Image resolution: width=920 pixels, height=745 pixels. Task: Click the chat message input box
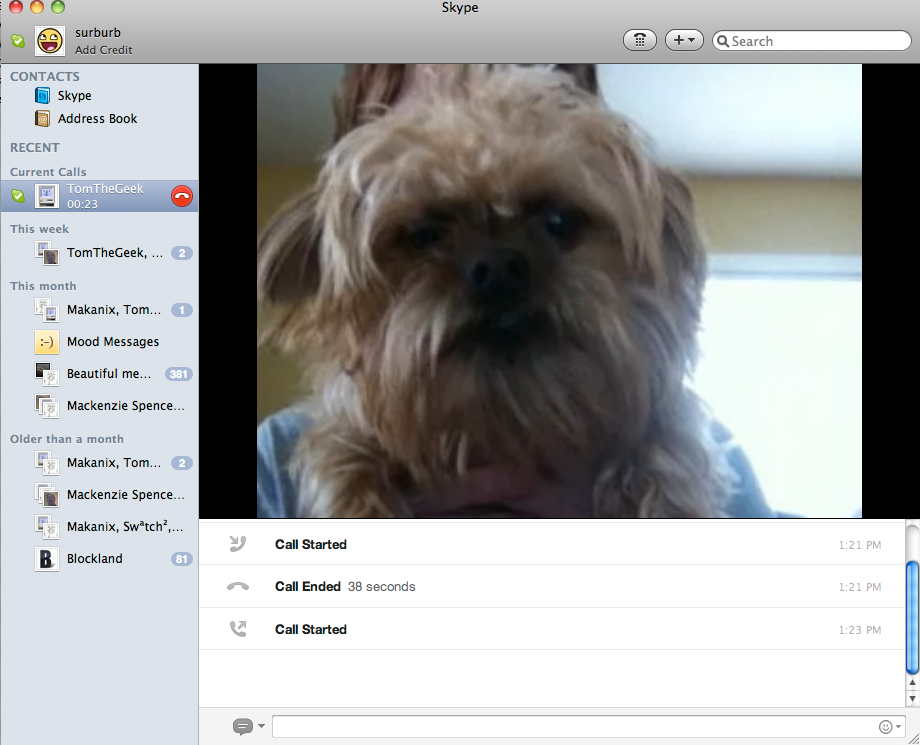[570, 727]
